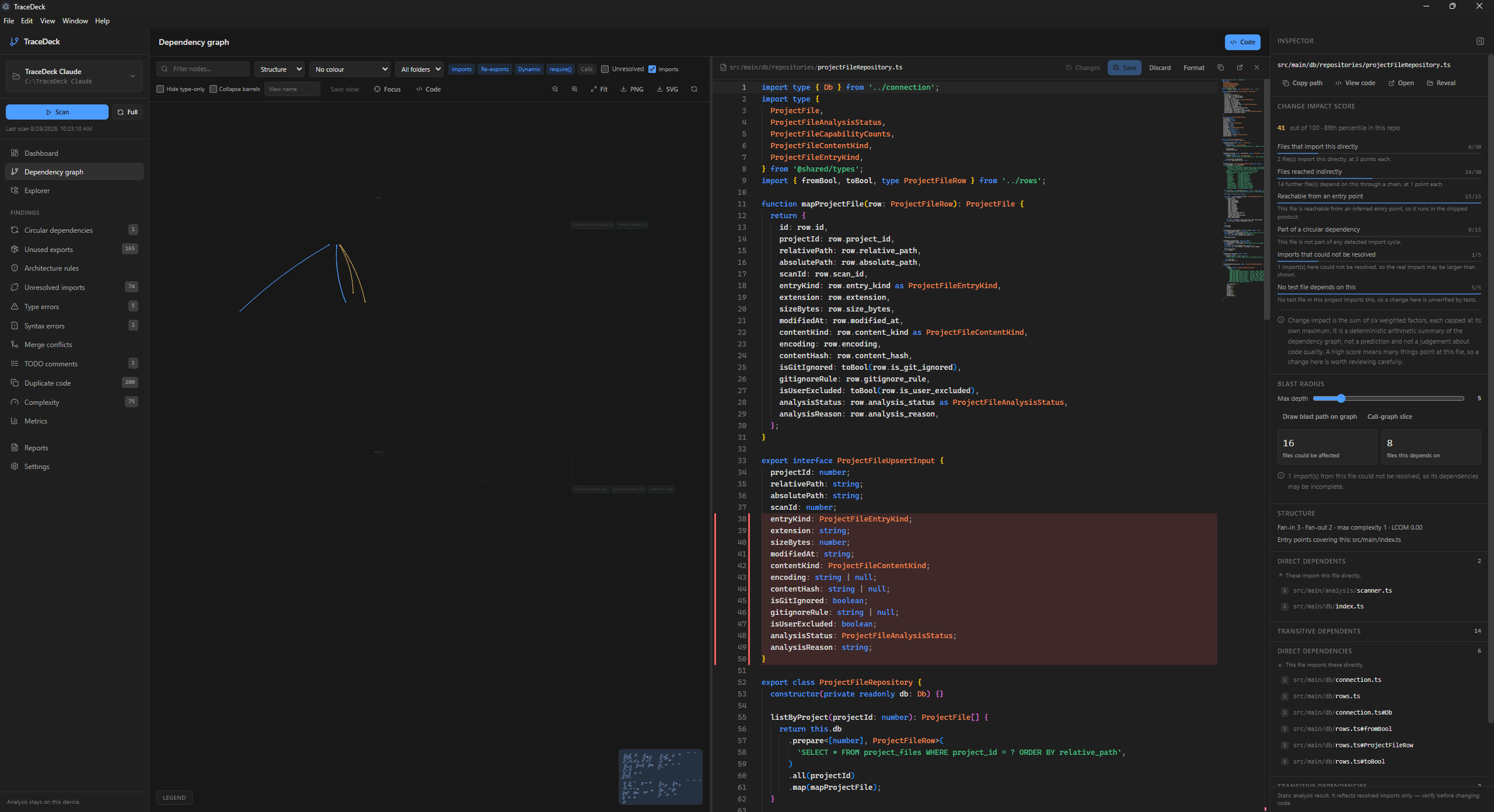
Task: Go to Explorer in sidebar
Action: pos(74,190)
